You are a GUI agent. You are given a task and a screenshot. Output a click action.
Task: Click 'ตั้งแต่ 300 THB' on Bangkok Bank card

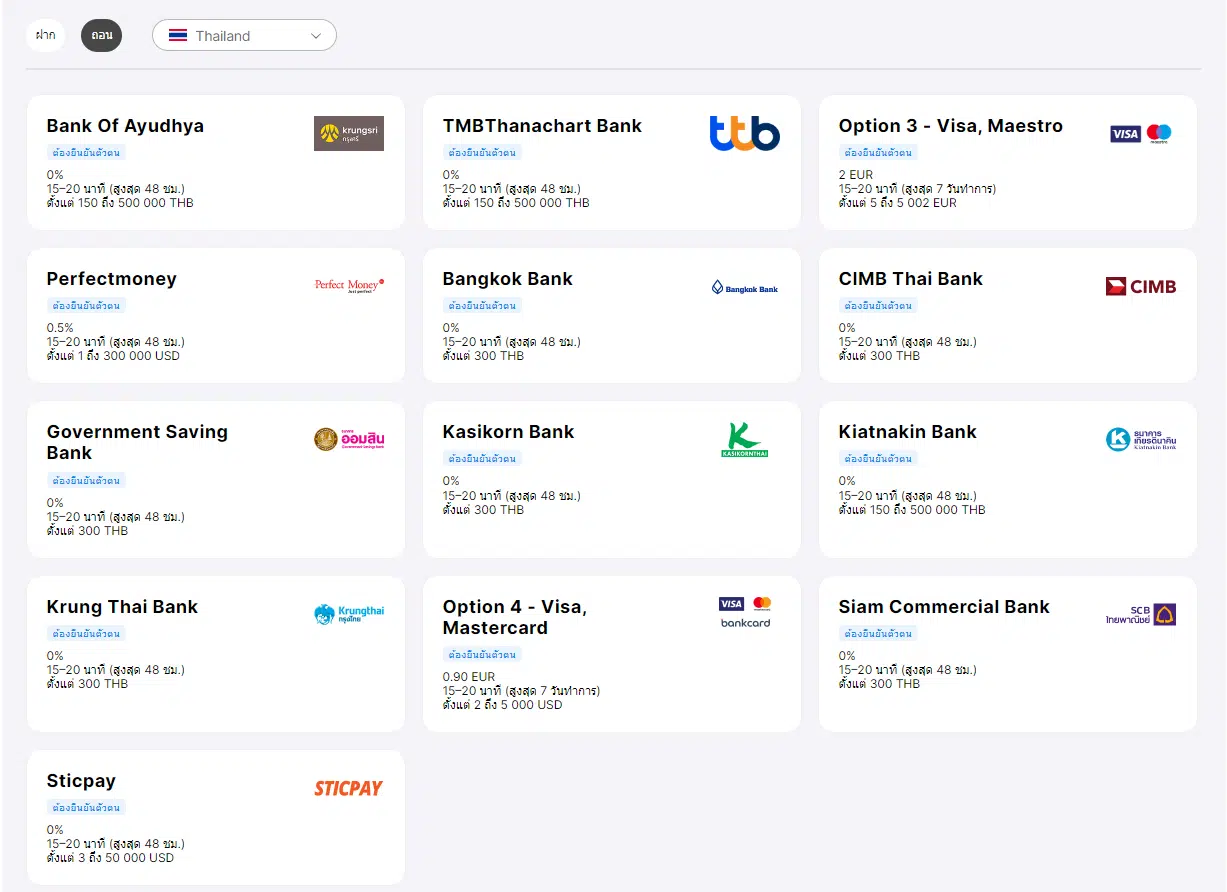click(x=483, y=356)
